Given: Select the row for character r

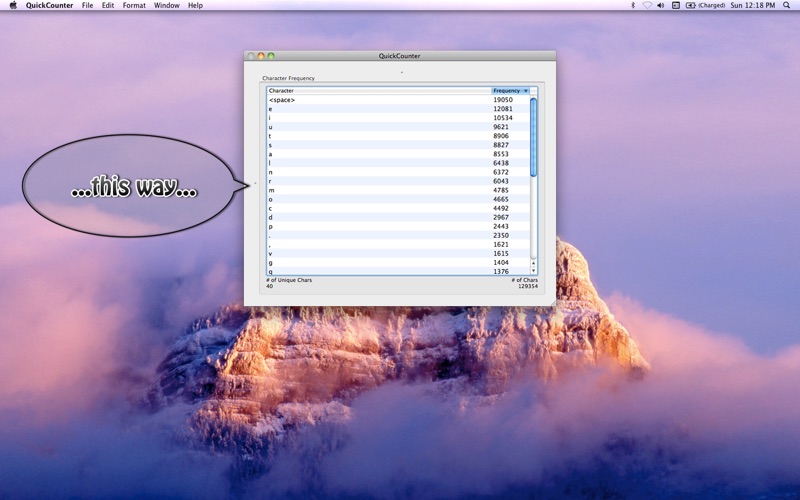Looking at the screenshot, I should [x=398, y=181].
